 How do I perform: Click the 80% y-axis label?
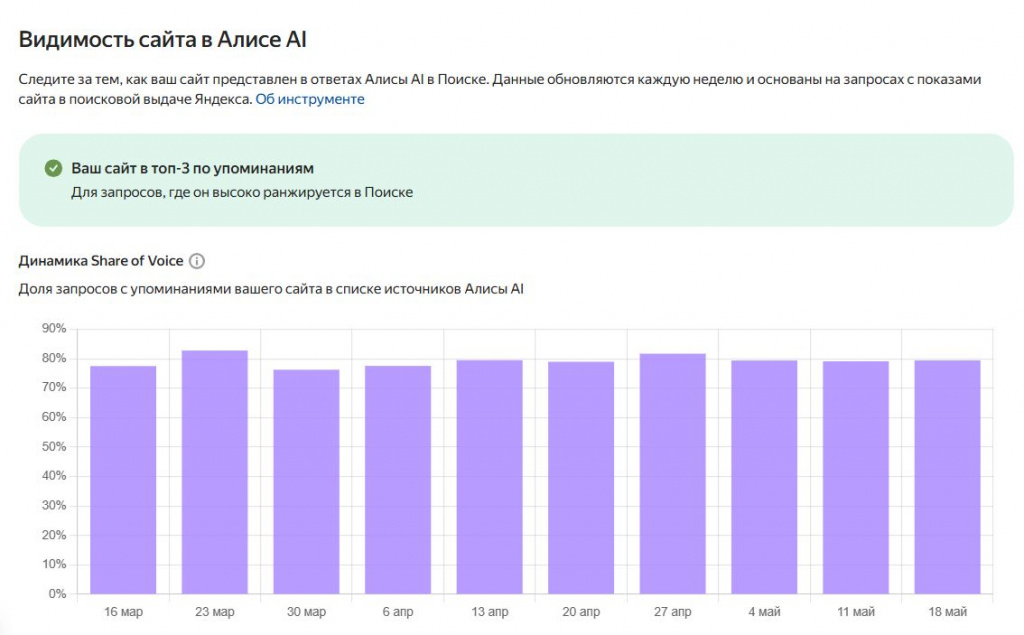tap(54, 358)
